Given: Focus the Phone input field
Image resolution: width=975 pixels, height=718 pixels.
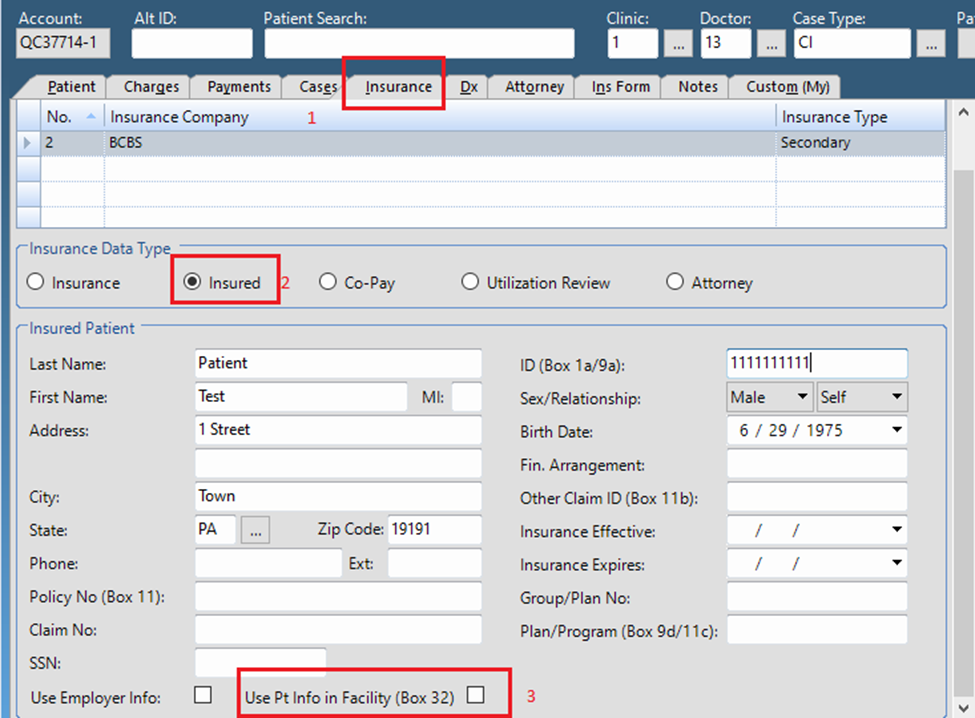Looking at the screenshot, I should pos(268,563).
